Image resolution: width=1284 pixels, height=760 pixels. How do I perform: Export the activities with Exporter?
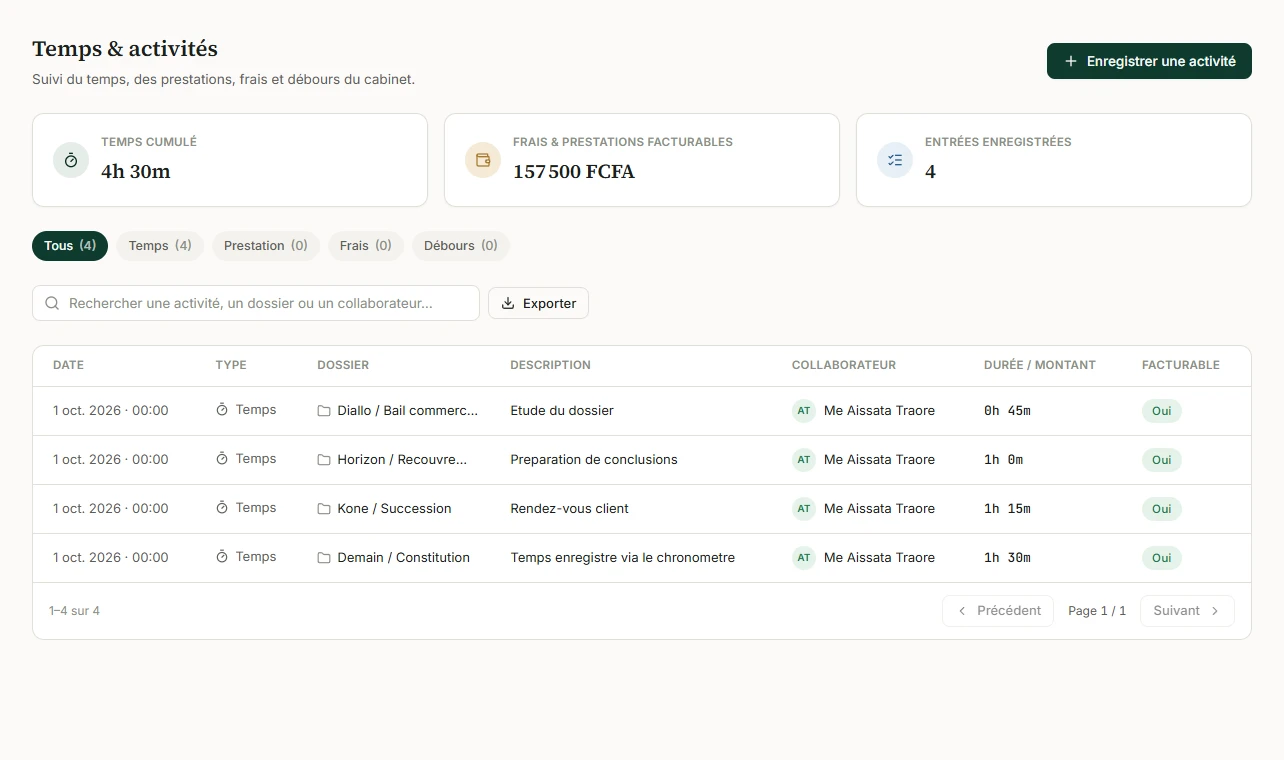coord(538,303)
